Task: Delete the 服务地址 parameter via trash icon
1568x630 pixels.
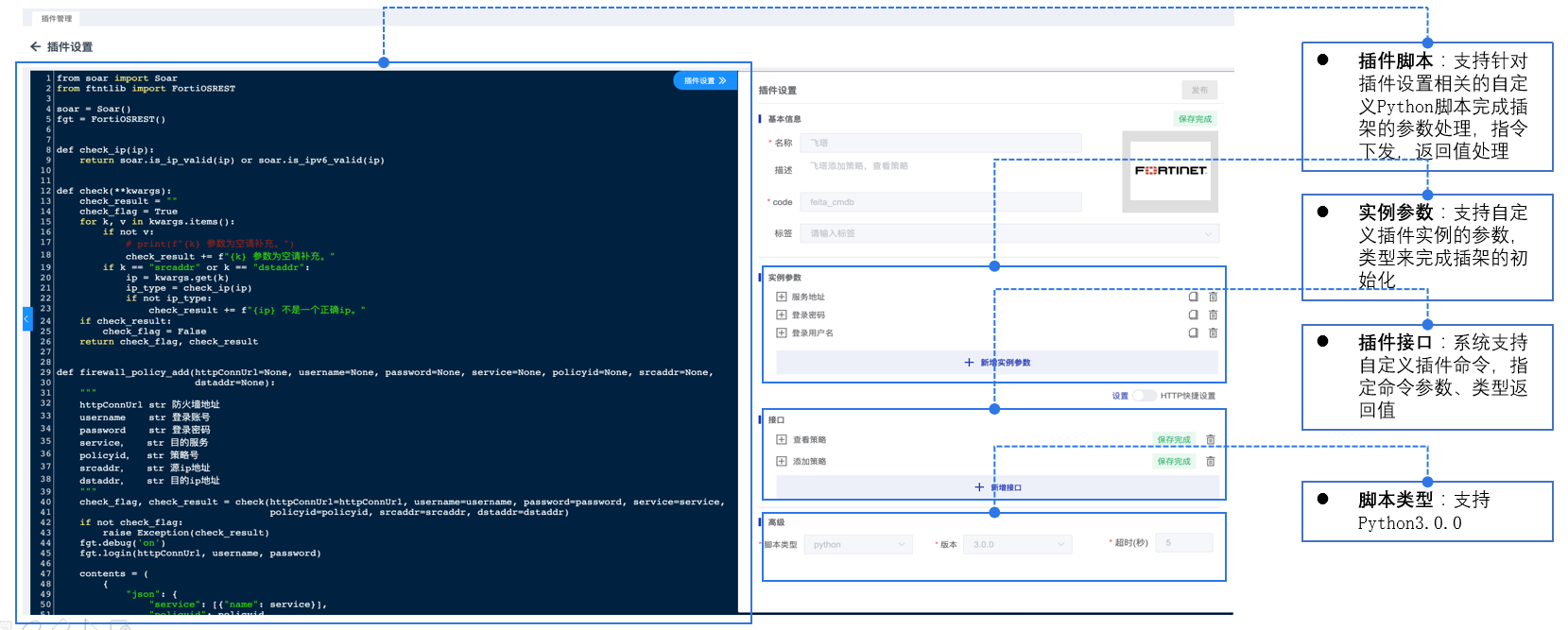Action: 1213,297
